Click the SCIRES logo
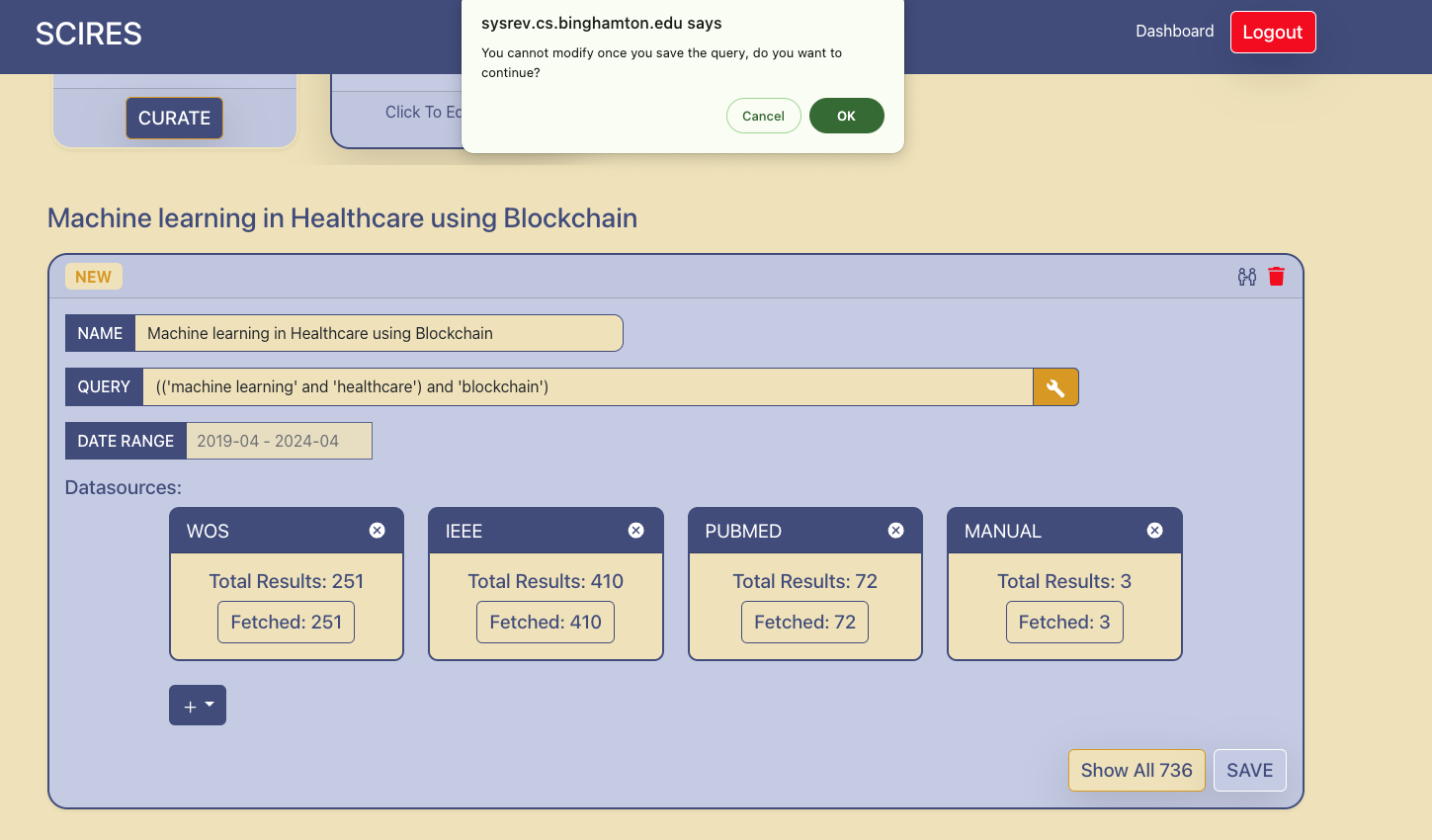1432x840 pixels. pos(89,34)
